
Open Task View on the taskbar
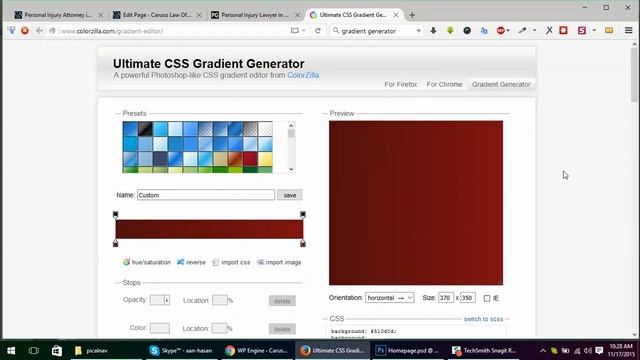pos(34,350)
